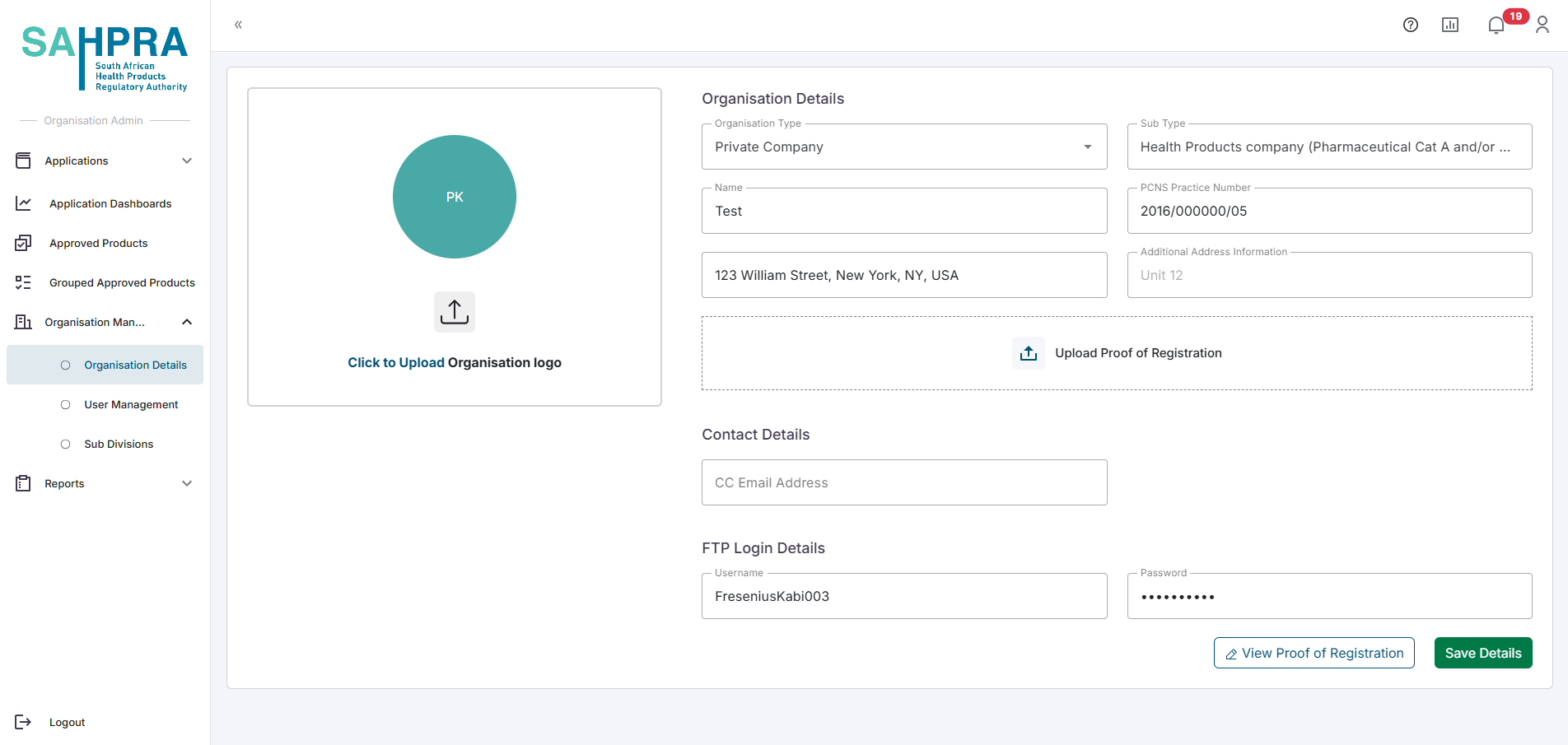Click the Grouped Approved Products list icon
Viewport: 1568px width, 745px height.
pyautogui.click(x=24, y=282)
